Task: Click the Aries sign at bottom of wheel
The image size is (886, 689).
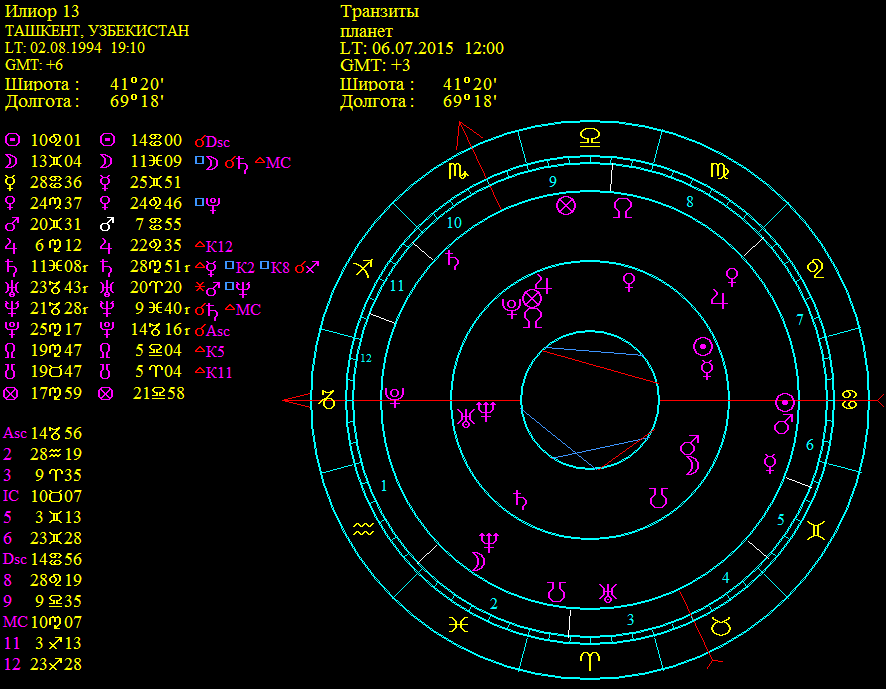Action: click(590, 661)
